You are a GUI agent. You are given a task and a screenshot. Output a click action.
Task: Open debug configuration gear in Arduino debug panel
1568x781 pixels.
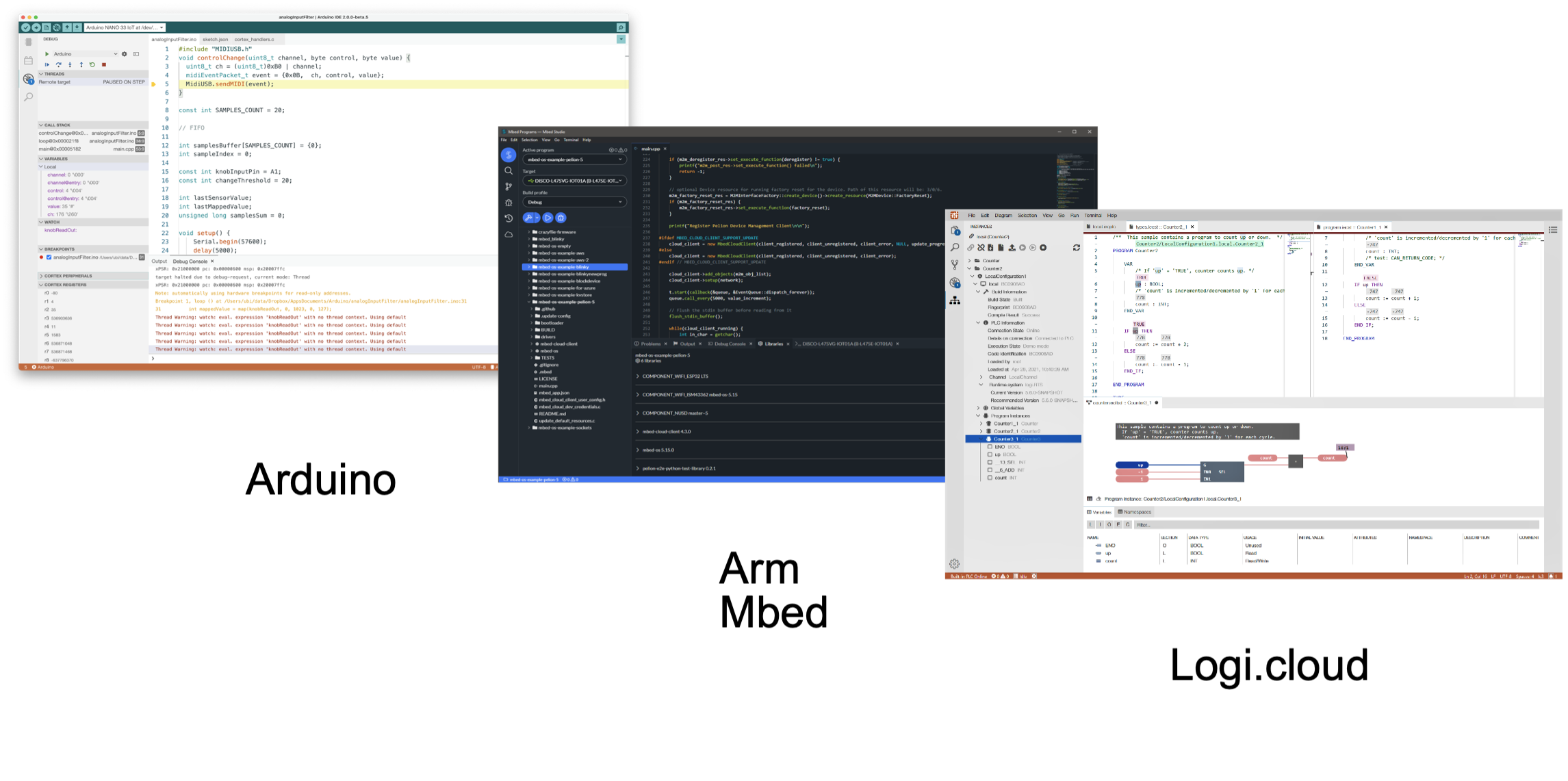pos(125,54)
